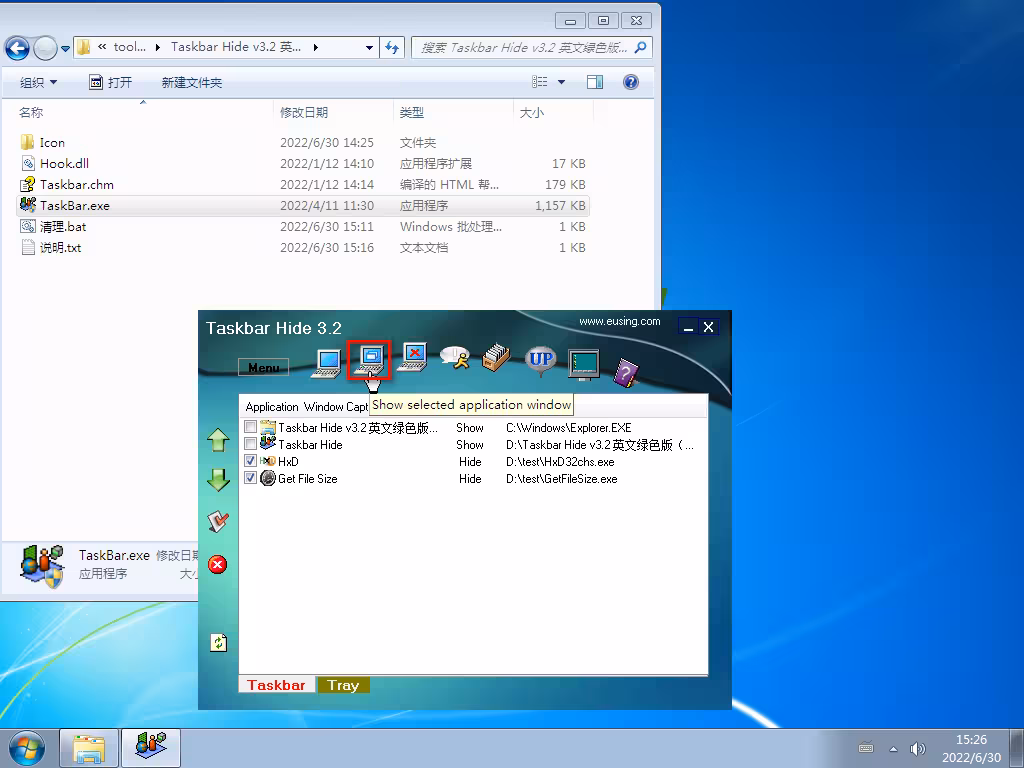The height and width of the screenshot is (768, 1024).
Task: Click the Hide selected window laptop icon
Action: click(327, 363)
